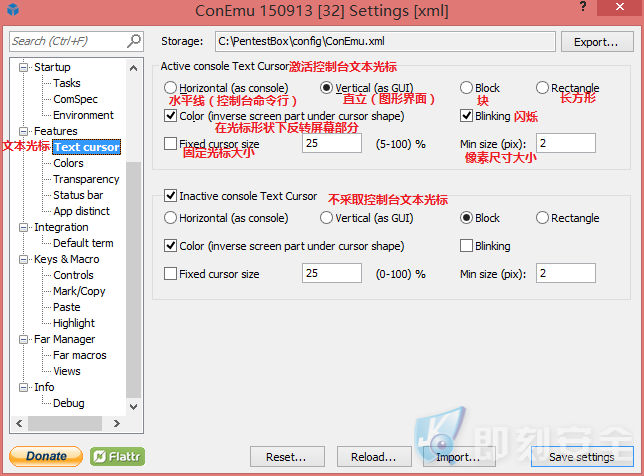
Task: Open the Status bar settings page
Action: click(x=78, y=195)
